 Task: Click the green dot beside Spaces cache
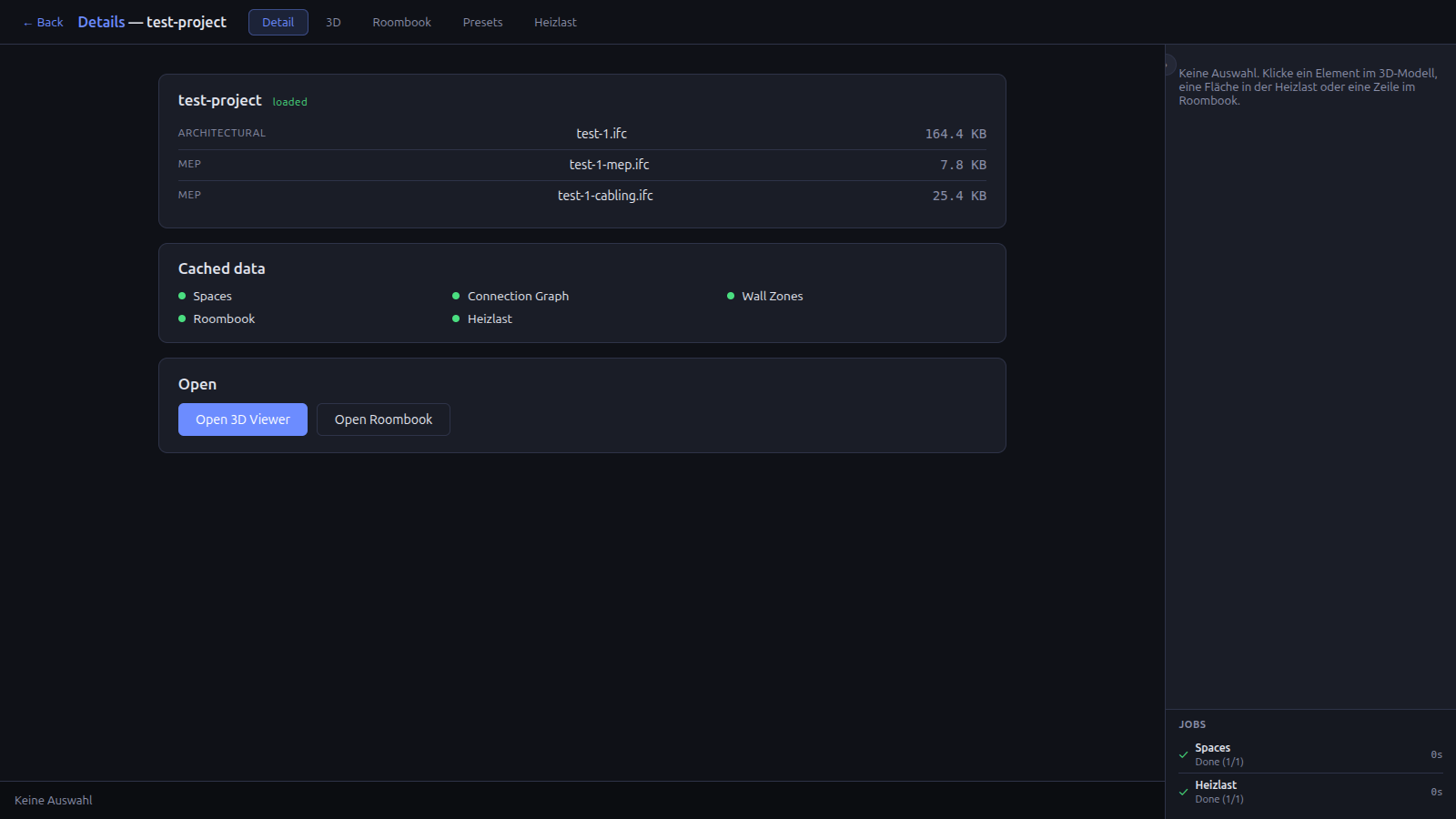(x=182, y=296)
